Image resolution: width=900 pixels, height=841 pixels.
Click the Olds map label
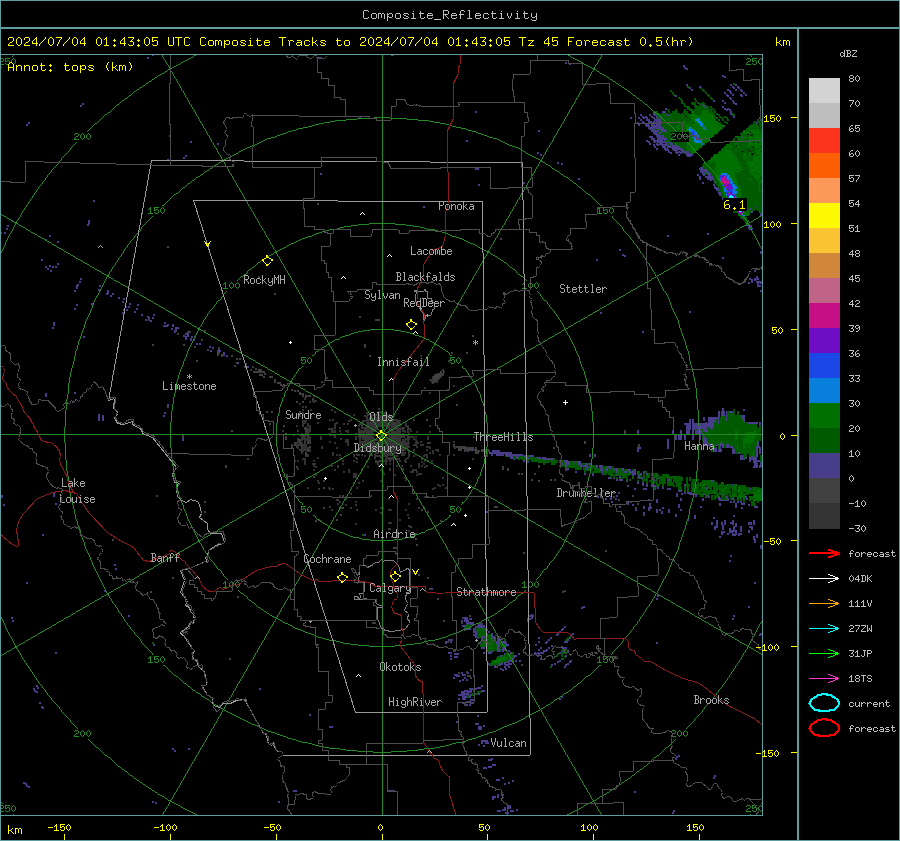click(x=381, y=417)
